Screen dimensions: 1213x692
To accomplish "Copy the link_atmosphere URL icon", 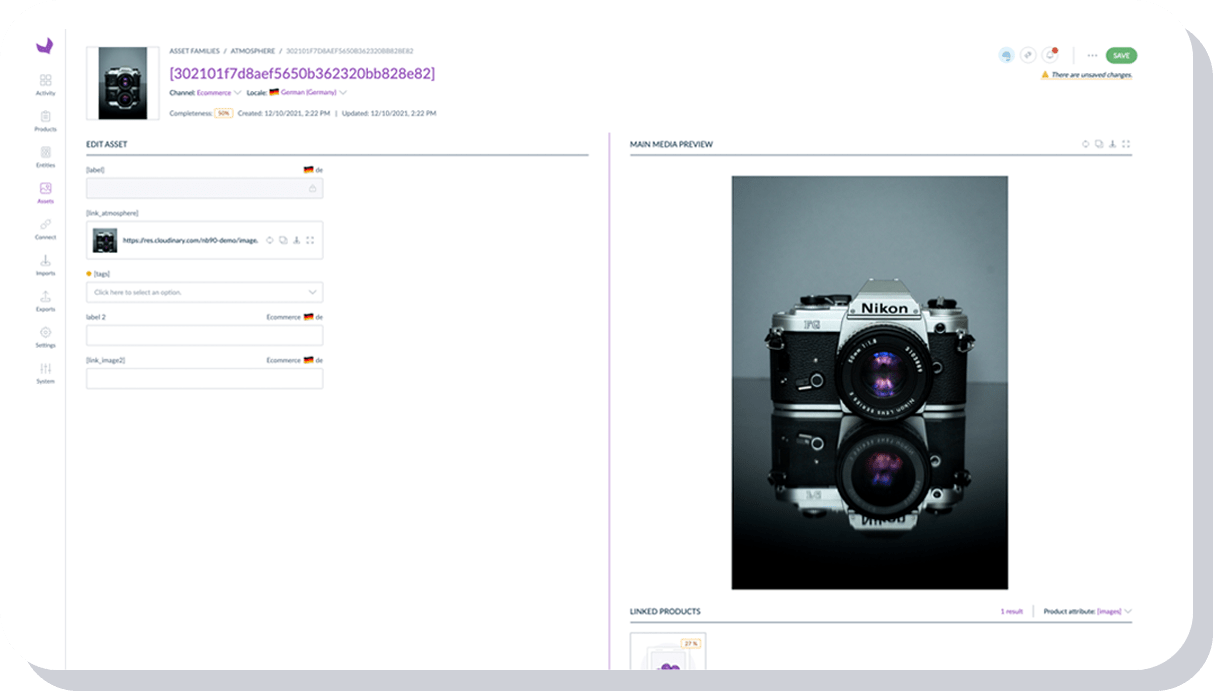I will tap(283, 240).
